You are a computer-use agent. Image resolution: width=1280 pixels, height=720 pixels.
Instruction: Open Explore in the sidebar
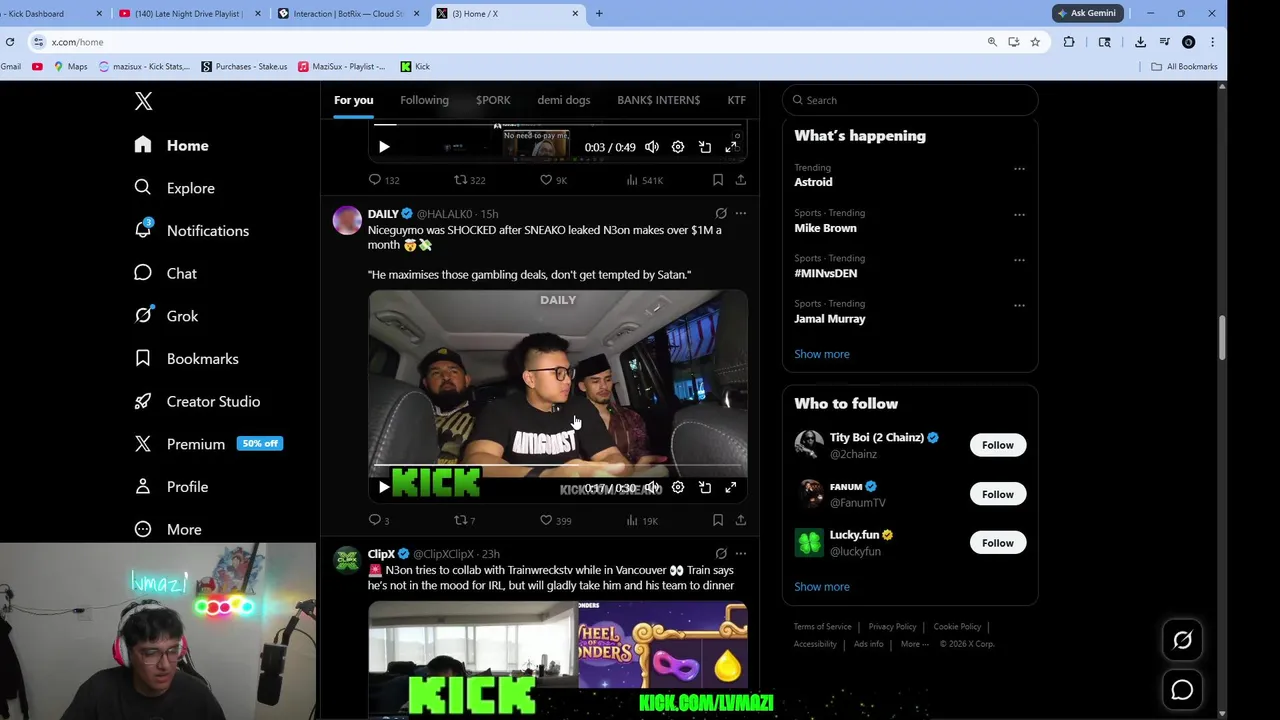click(175, 188)
